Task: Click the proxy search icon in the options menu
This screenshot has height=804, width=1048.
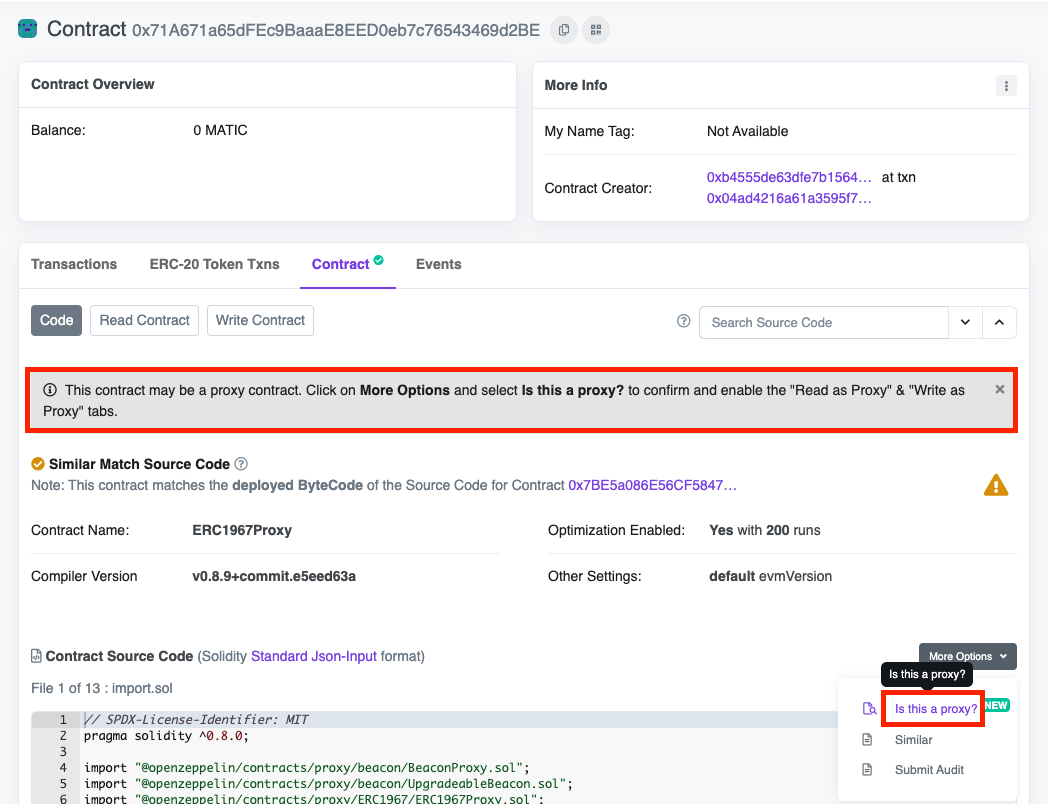Action: click(869, 708)
